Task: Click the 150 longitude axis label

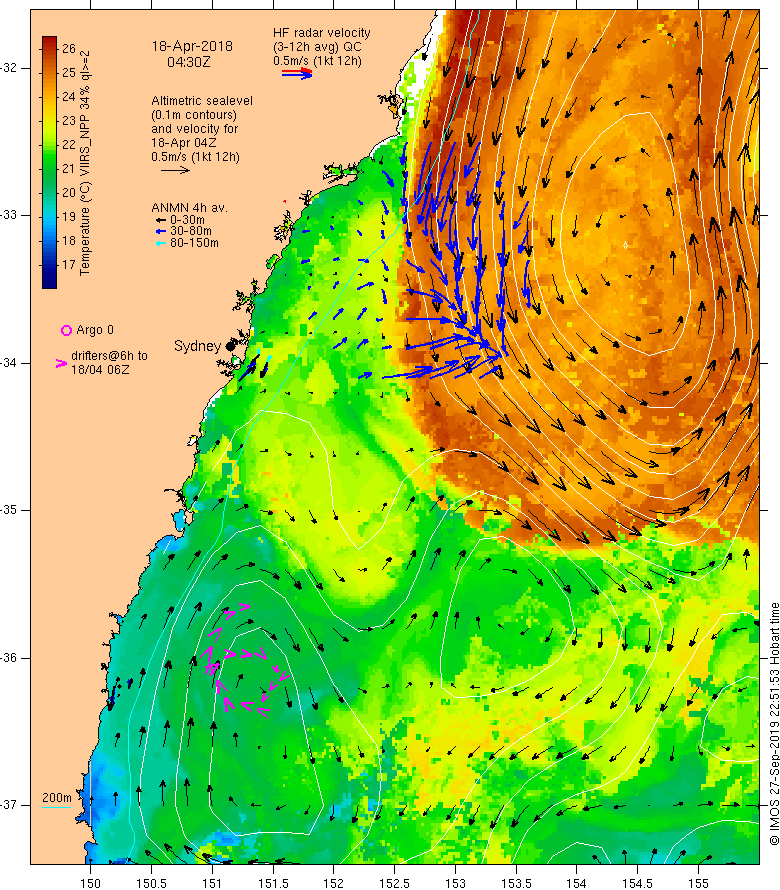Action: click(x=90, y=883)
